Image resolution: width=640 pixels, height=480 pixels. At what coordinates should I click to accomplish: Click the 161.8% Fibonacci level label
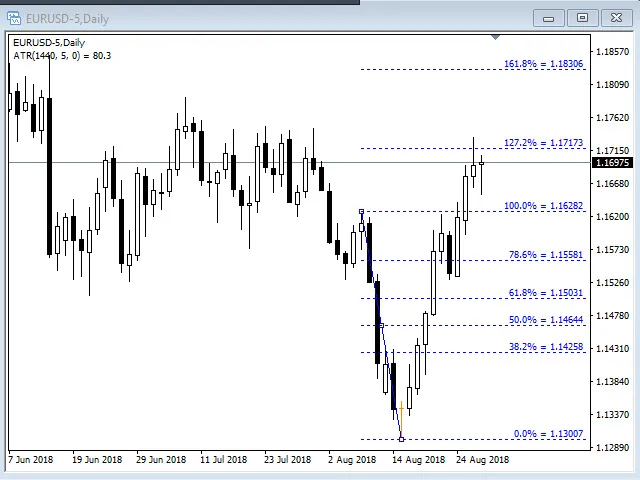[543, 64]
